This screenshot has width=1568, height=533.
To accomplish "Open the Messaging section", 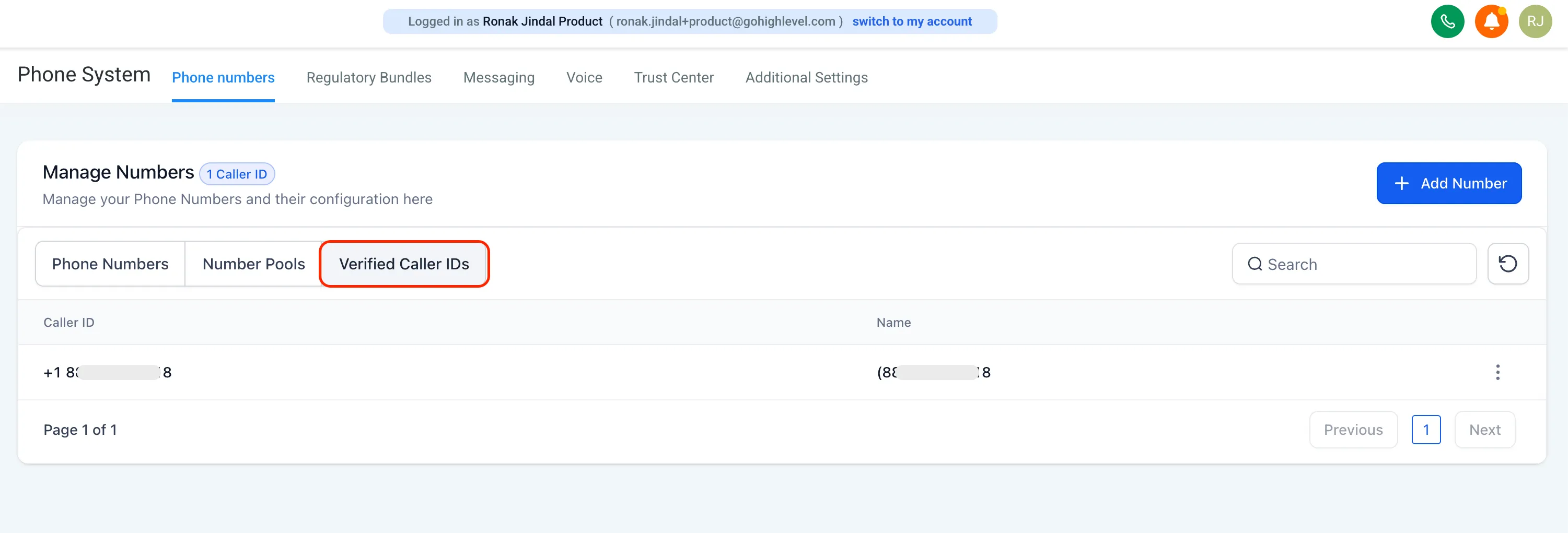I will (x=498, y=77).
